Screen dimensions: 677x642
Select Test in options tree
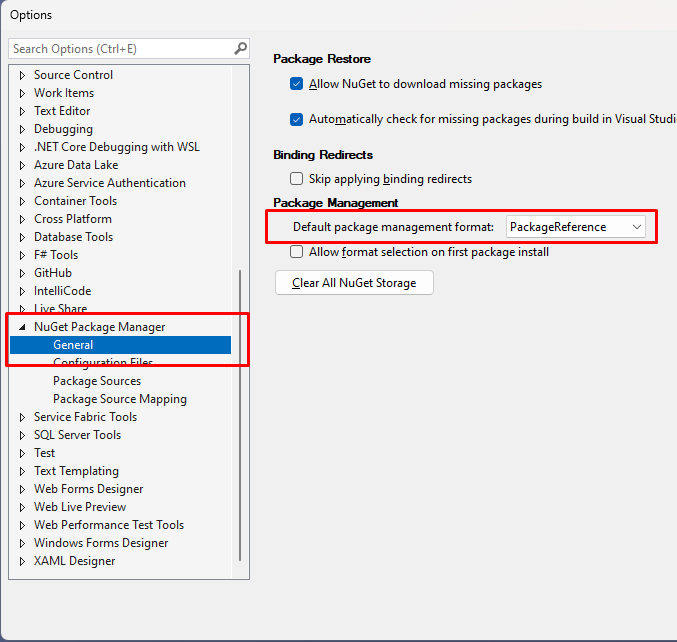point(44,453)
